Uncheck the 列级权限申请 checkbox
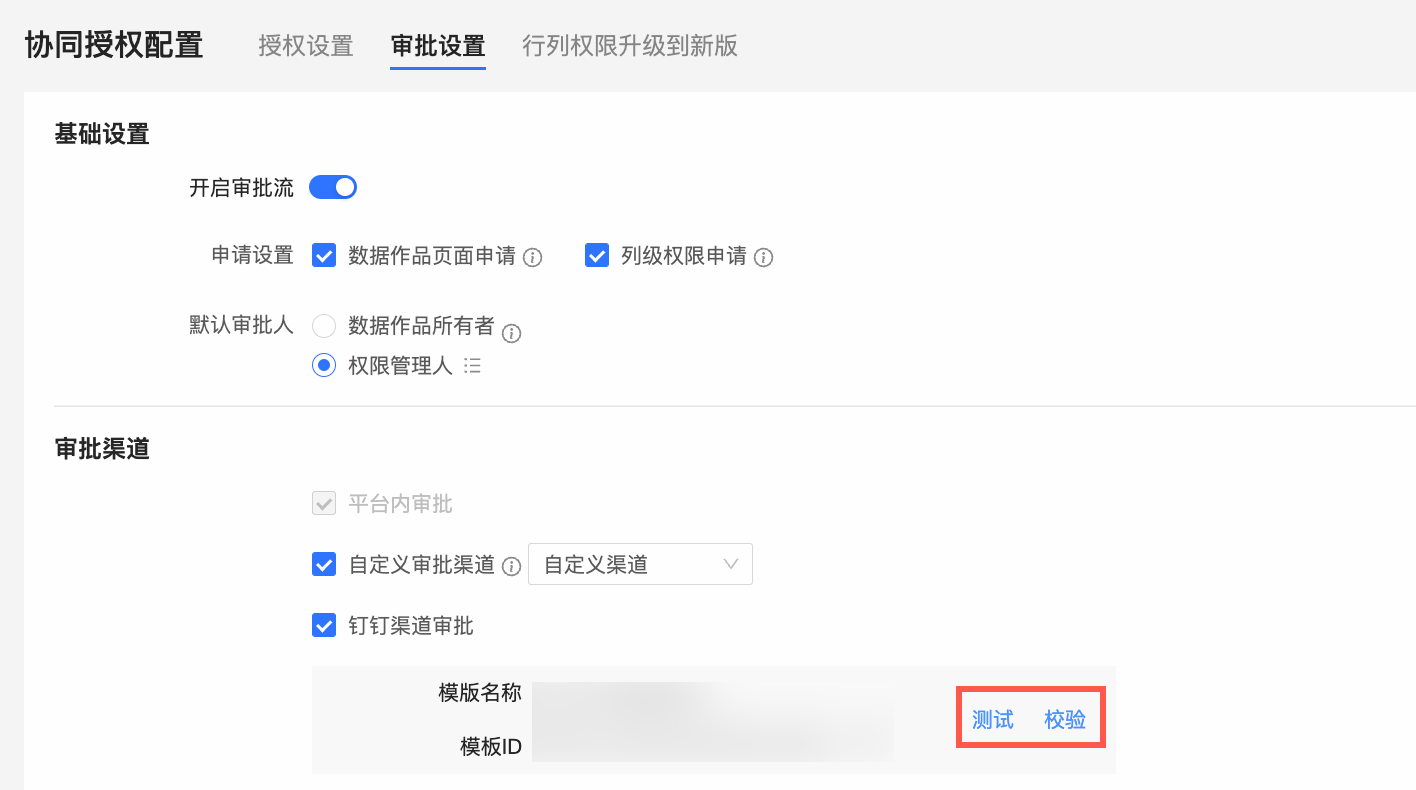 click(597, 256)
